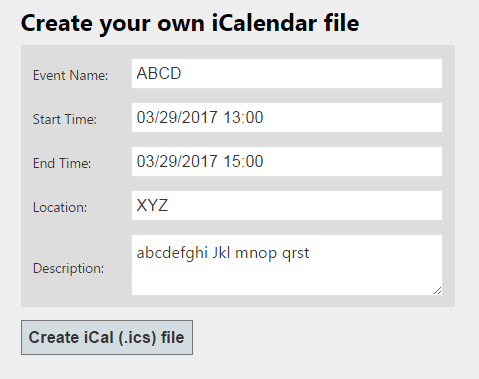Place cursor on 15:00 in End Time
Image resolution: width=479 pixels, height=379 pixels.
pos(243,161)
